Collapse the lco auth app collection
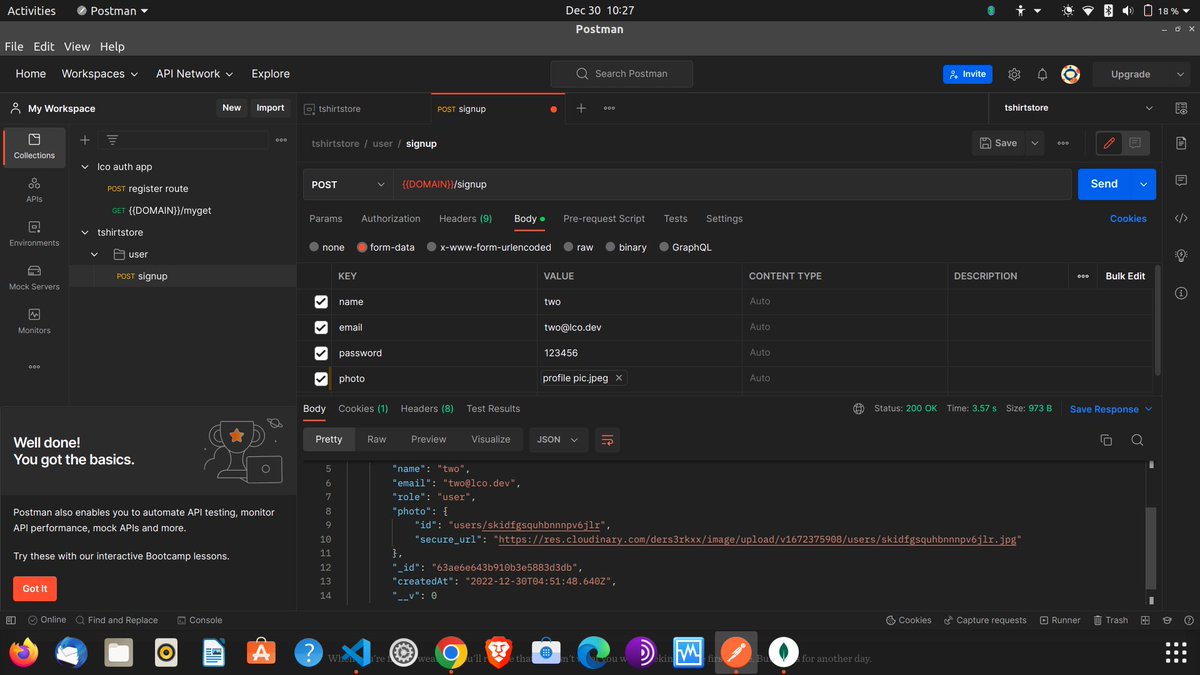Screen dimensions: 1200x675 click(85, 167)
